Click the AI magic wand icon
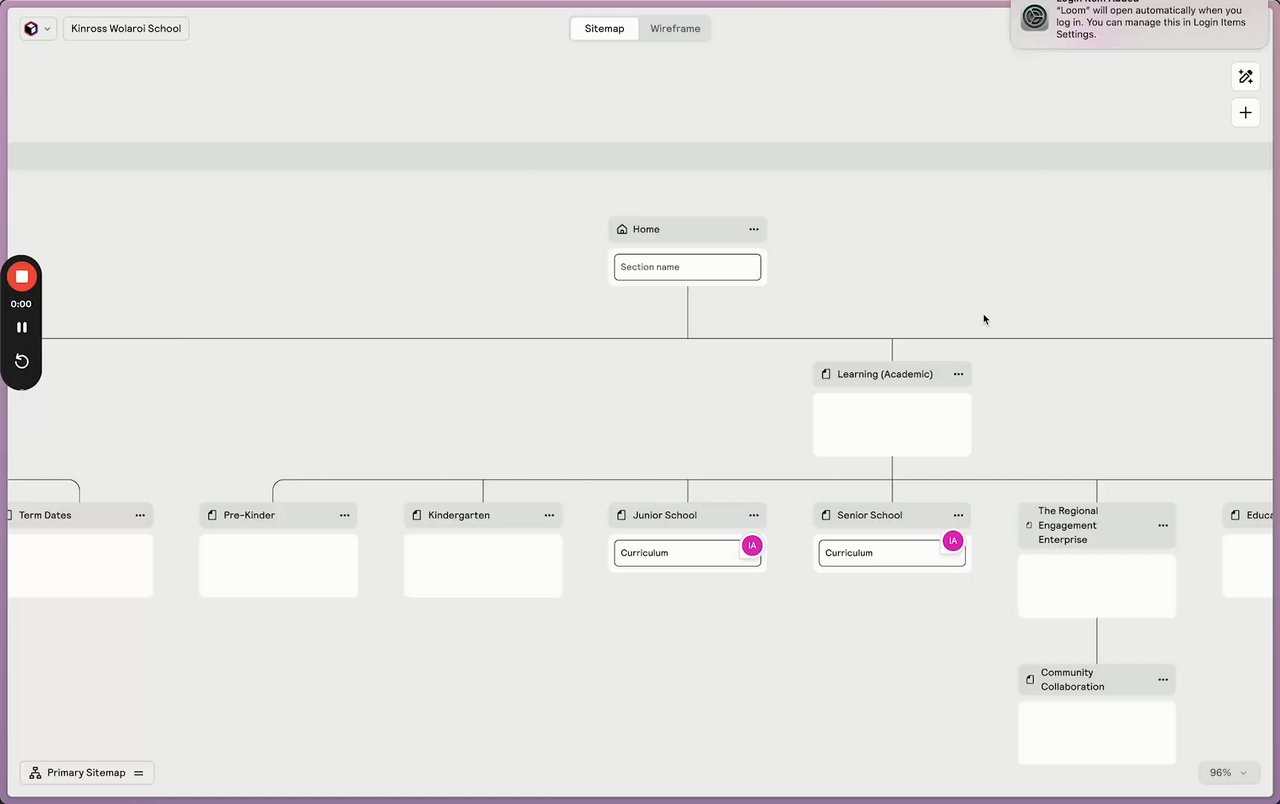Screen dimensions: 1280x804 tap(1245, 77)
